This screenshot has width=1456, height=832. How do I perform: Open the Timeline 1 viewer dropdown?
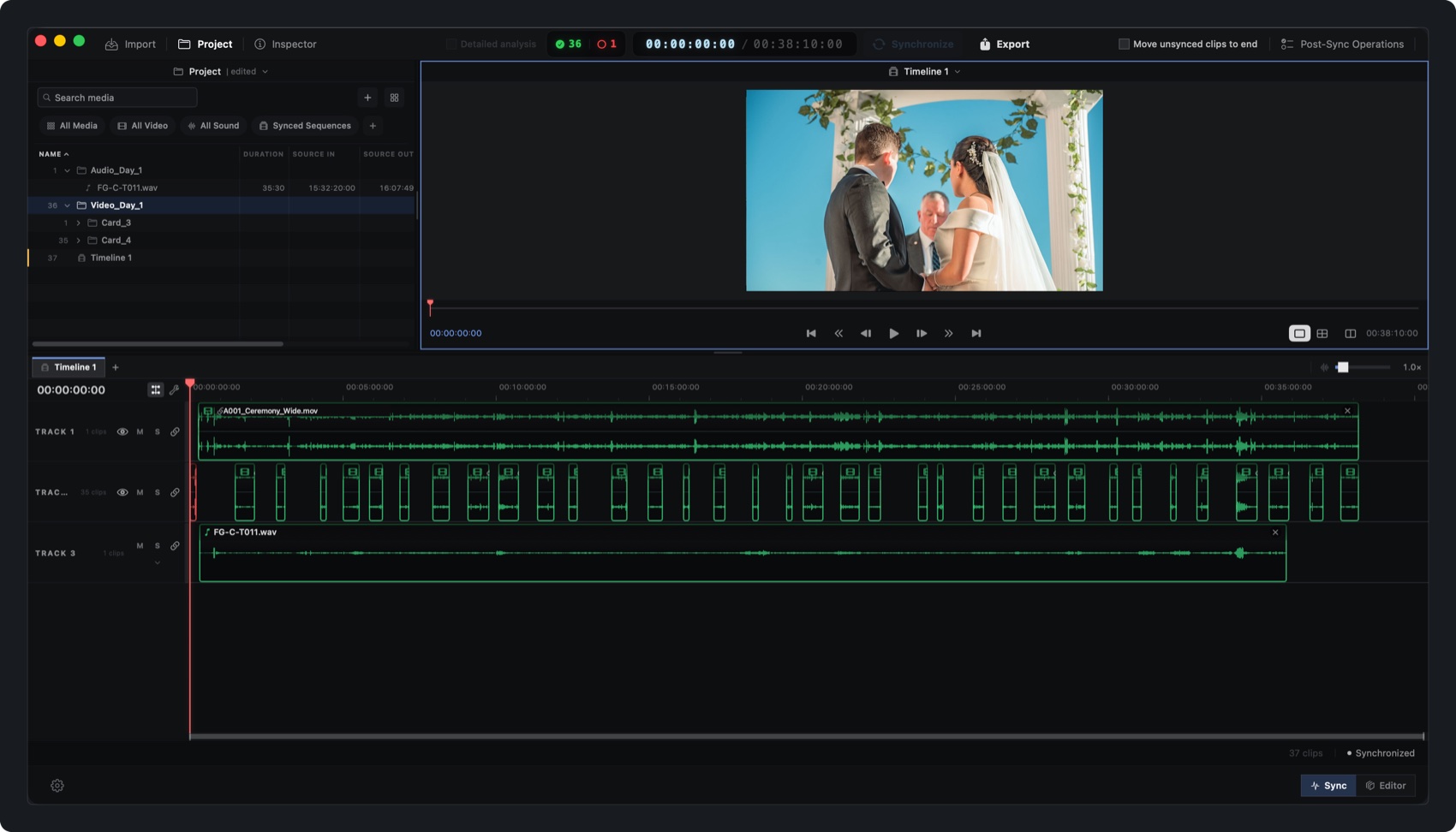pyautogui.click(x=924, y=72)
